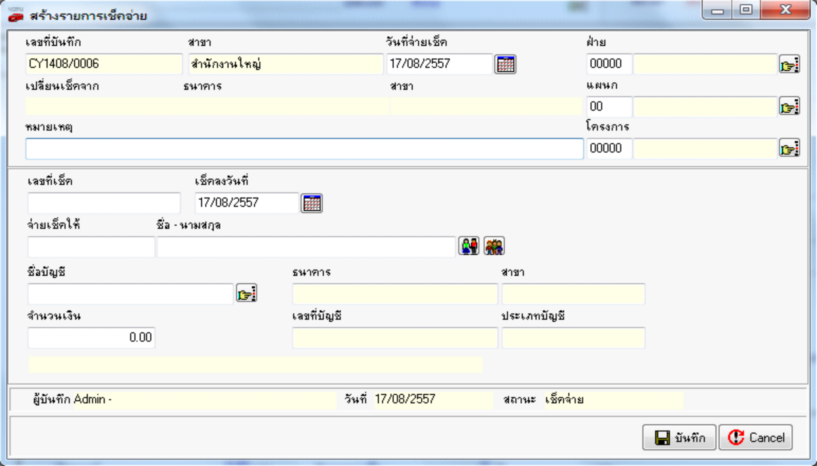The width and height of the screenshot is (817, 466).
Task: Click the ธนาคาร bank field beside ชื่อบัญชี
Action: point(394,294)
